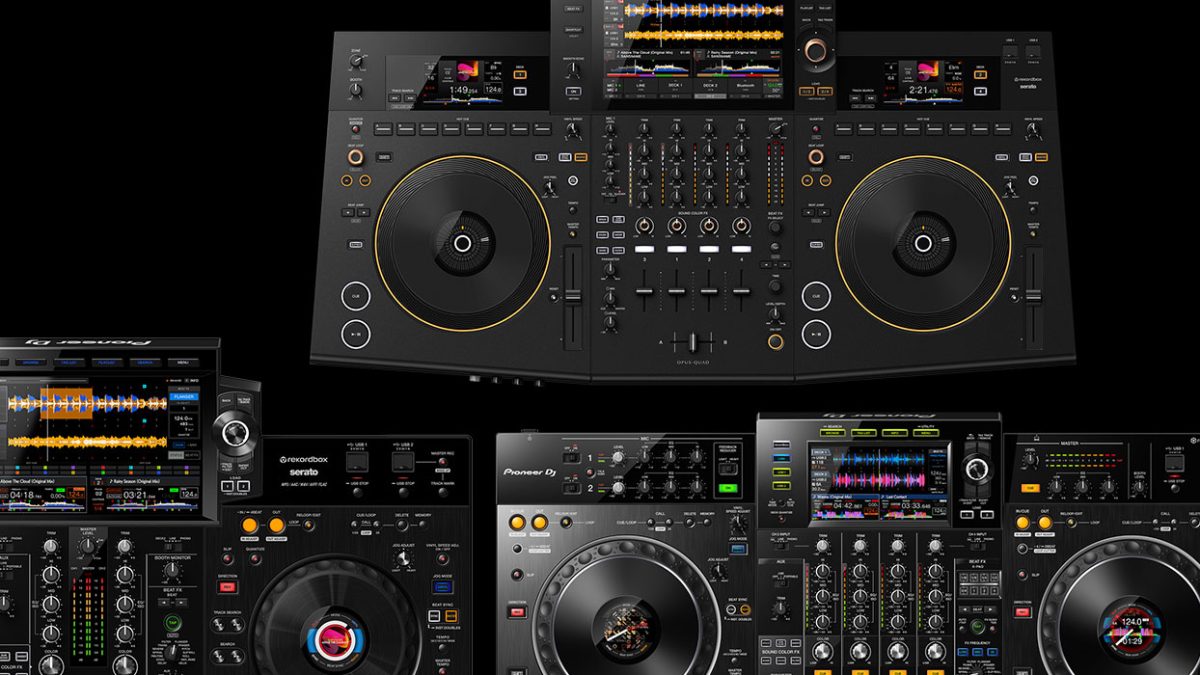Viewport: 1200px width, 675px height.
Task: Click the green Beat FX TAP button on the bottom-right controller
Action: pos(975,627)
